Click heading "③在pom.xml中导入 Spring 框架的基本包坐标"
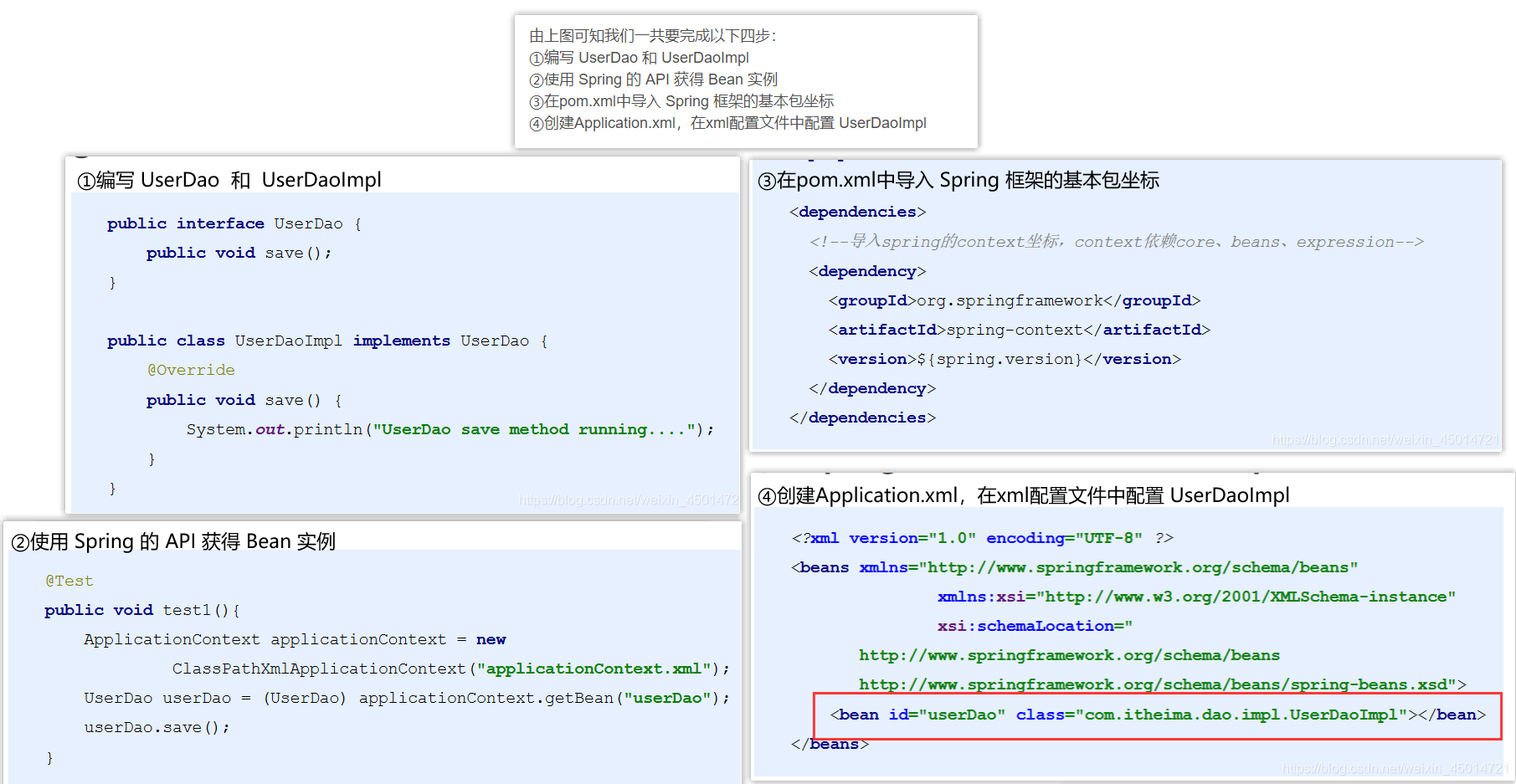1516x784 pixels. point(958,180)
